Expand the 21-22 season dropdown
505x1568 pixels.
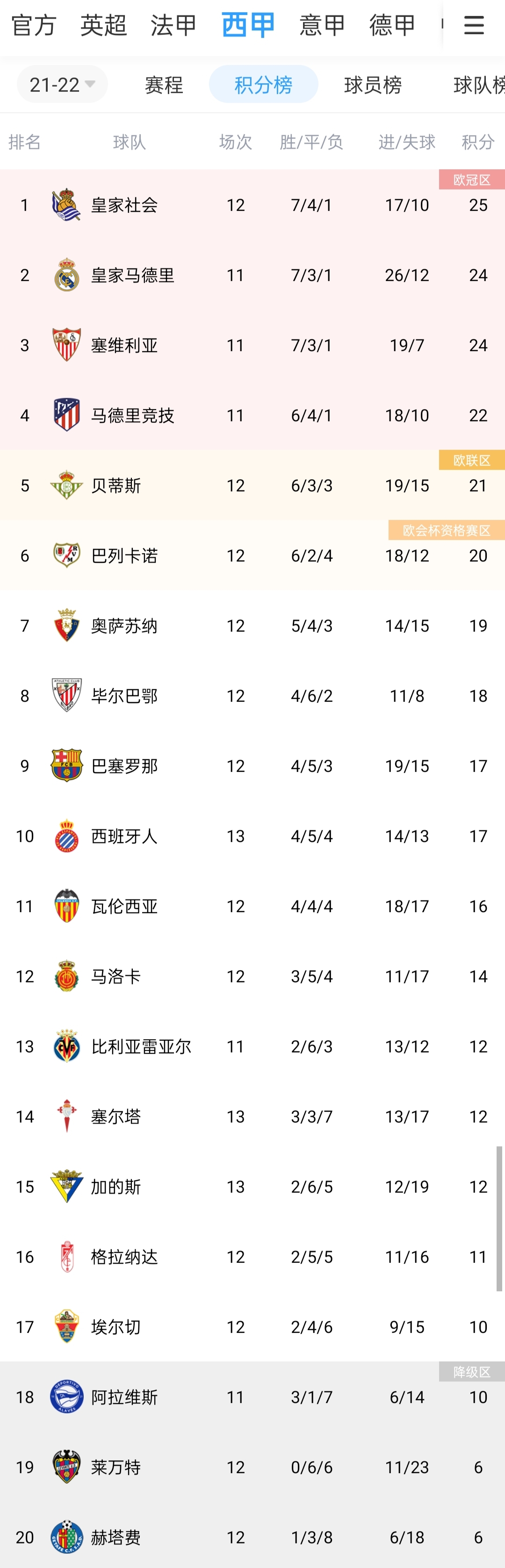pyautogui.click(x=62, y=84)
